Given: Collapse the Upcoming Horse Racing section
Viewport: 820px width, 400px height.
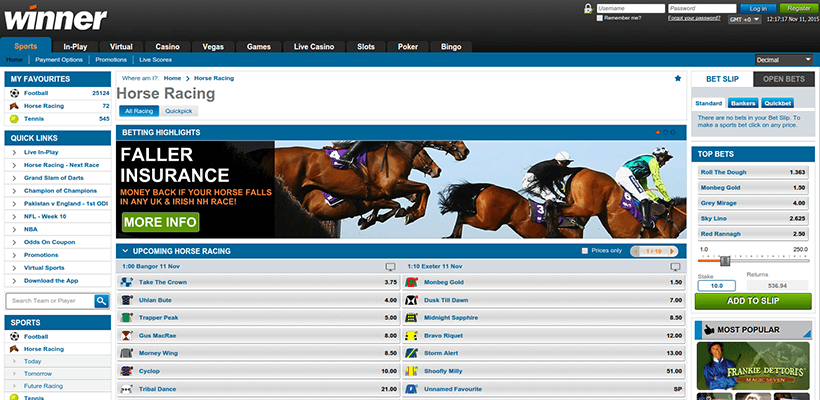Looking at the screenshot, I should click(x=125, y=251).
